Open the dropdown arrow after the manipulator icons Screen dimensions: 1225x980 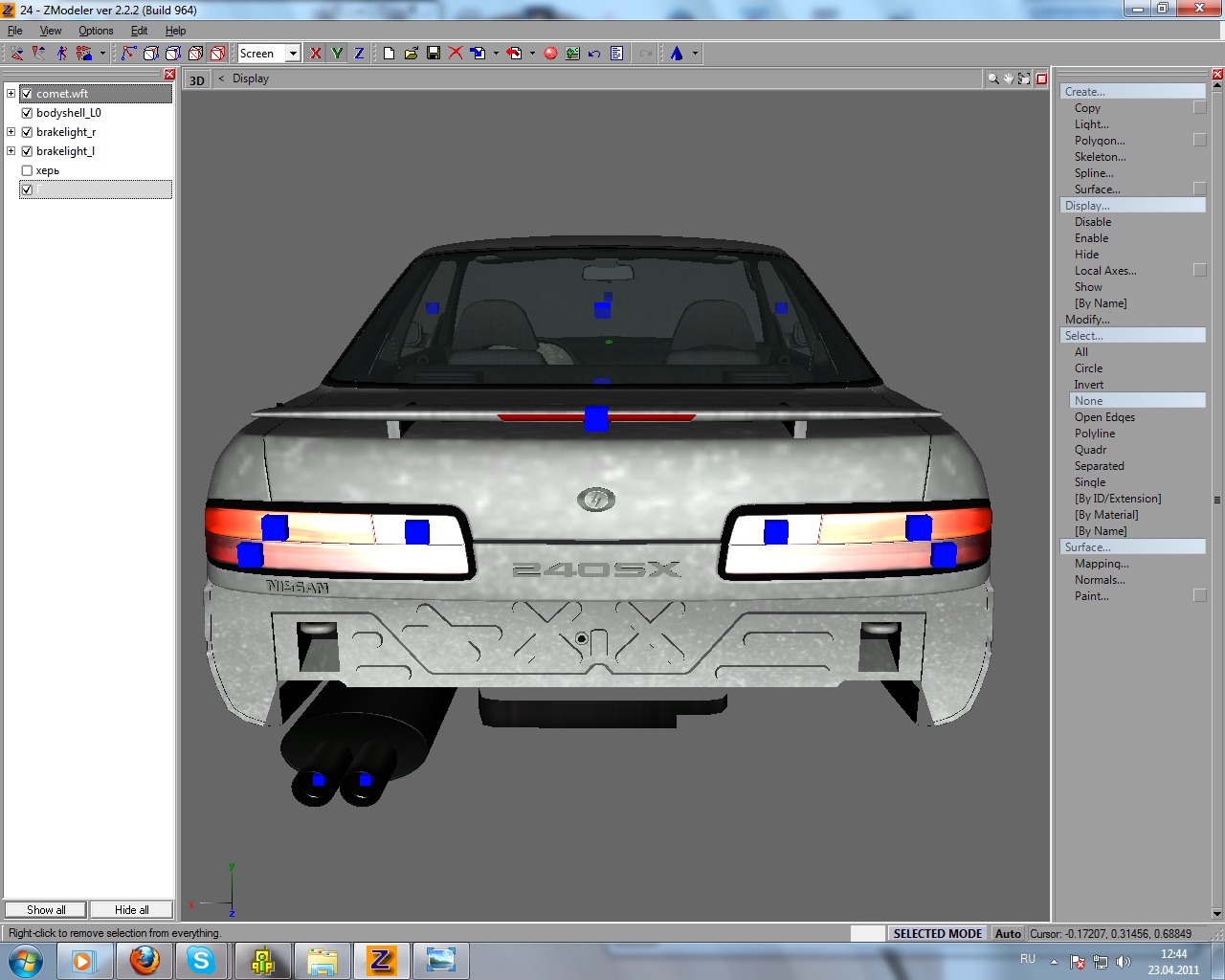(102, 54)
